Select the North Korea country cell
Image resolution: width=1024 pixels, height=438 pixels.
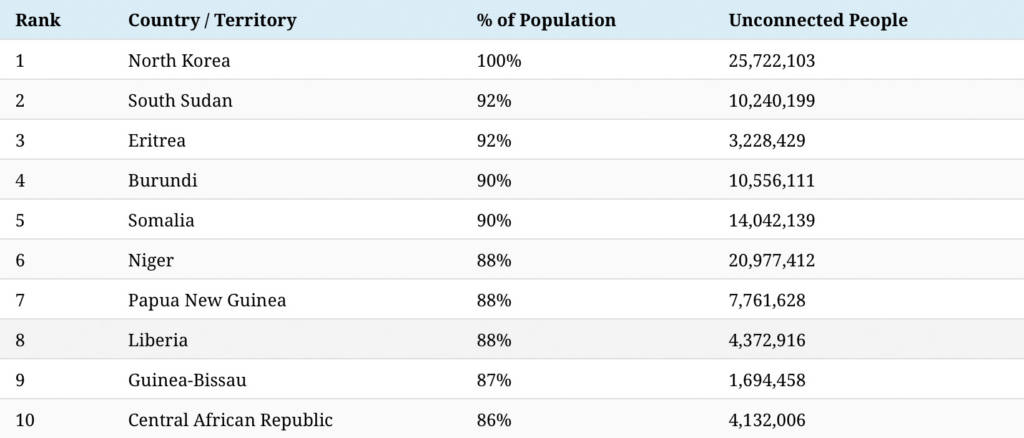[179, 60]
